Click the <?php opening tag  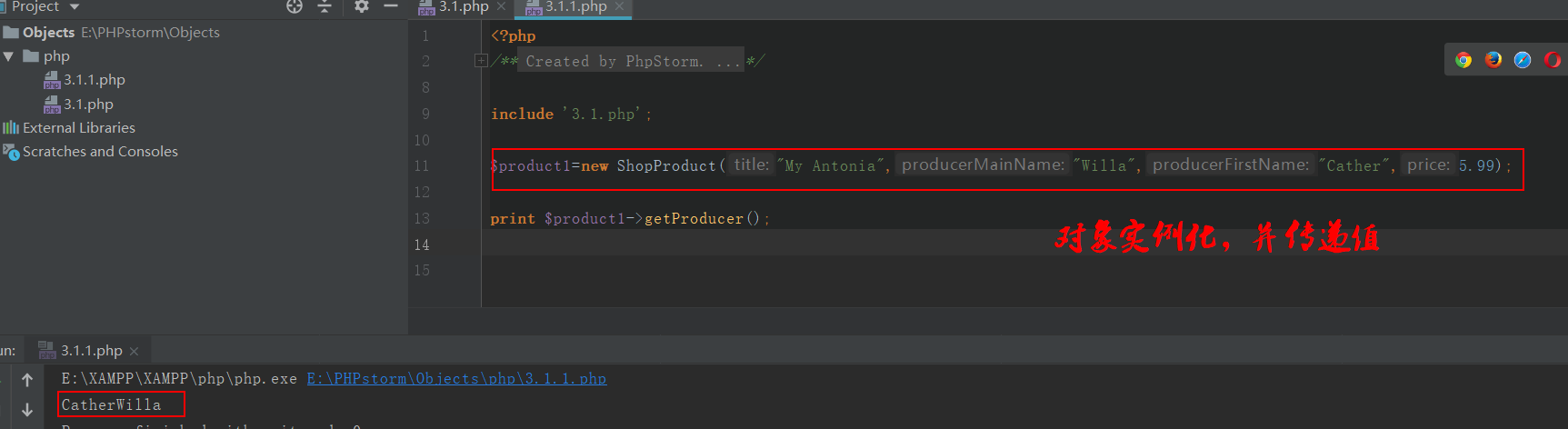(x=514, y=36)
